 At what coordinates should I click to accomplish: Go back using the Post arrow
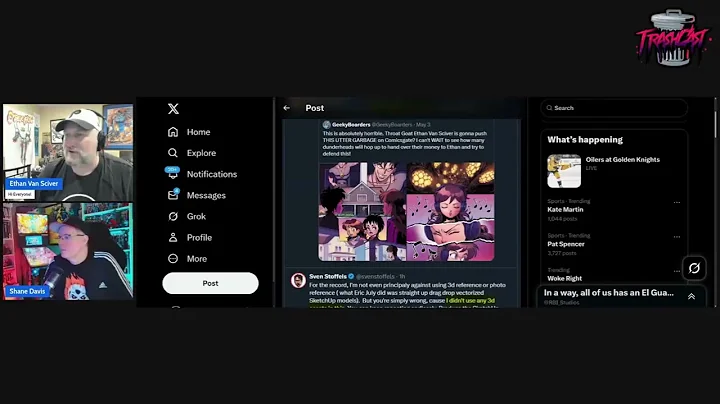287,108
